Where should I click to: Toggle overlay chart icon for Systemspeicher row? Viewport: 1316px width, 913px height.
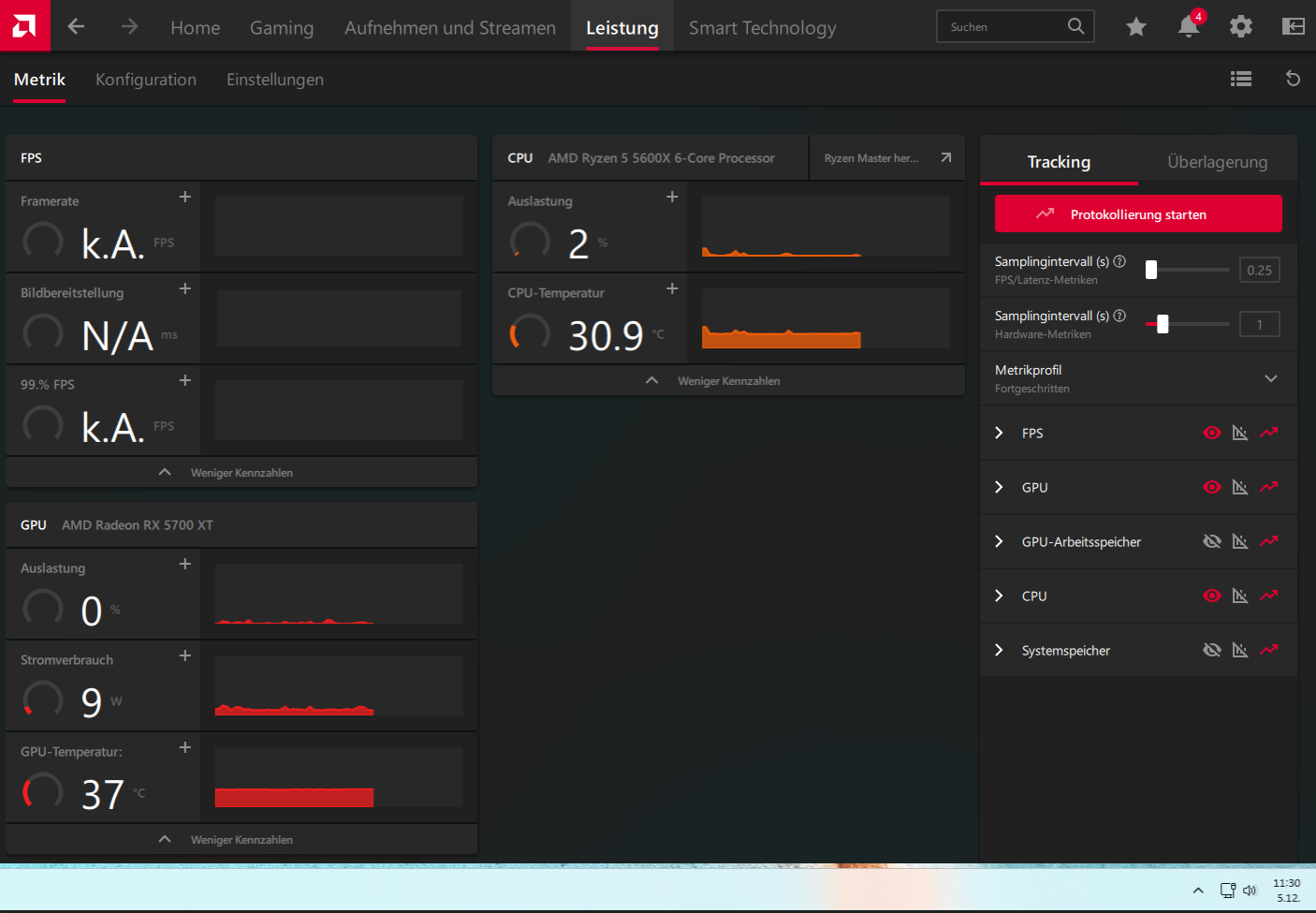[1240, 650]
